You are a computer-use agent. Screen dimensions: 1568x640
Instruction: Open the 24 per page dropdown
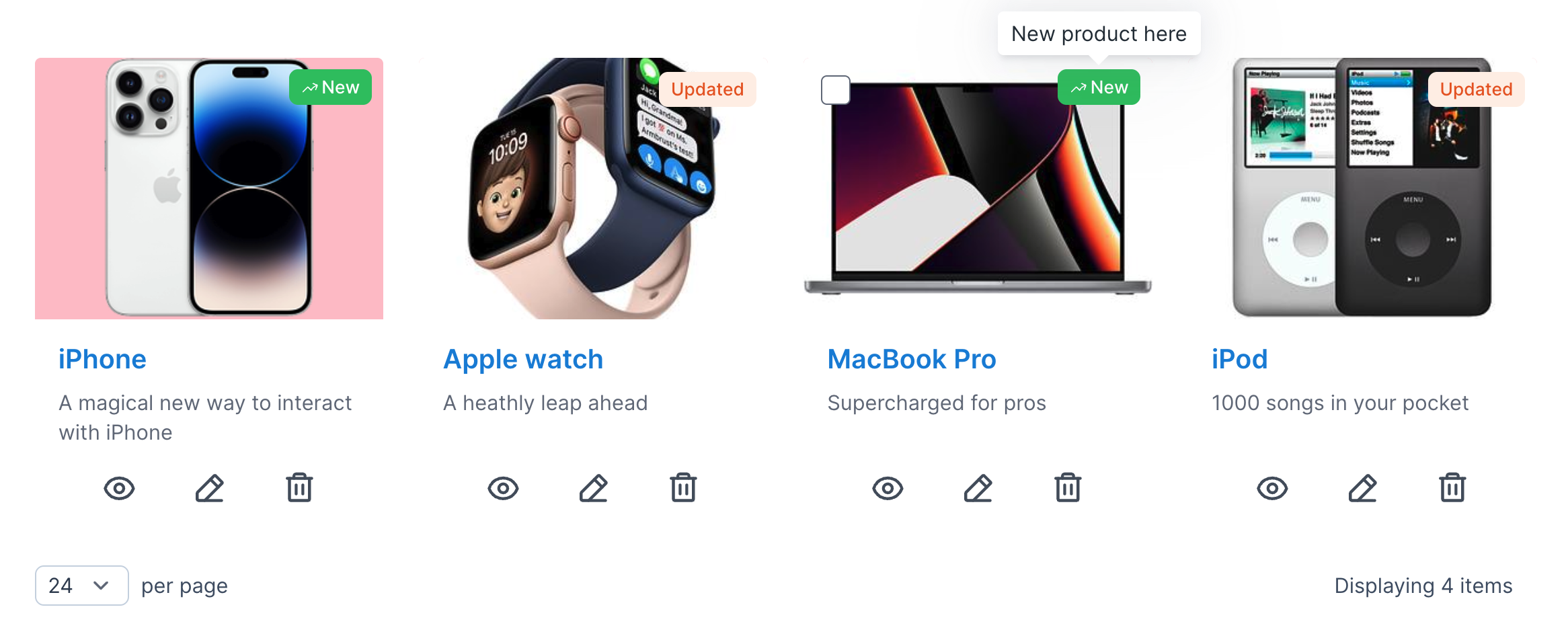82,586
